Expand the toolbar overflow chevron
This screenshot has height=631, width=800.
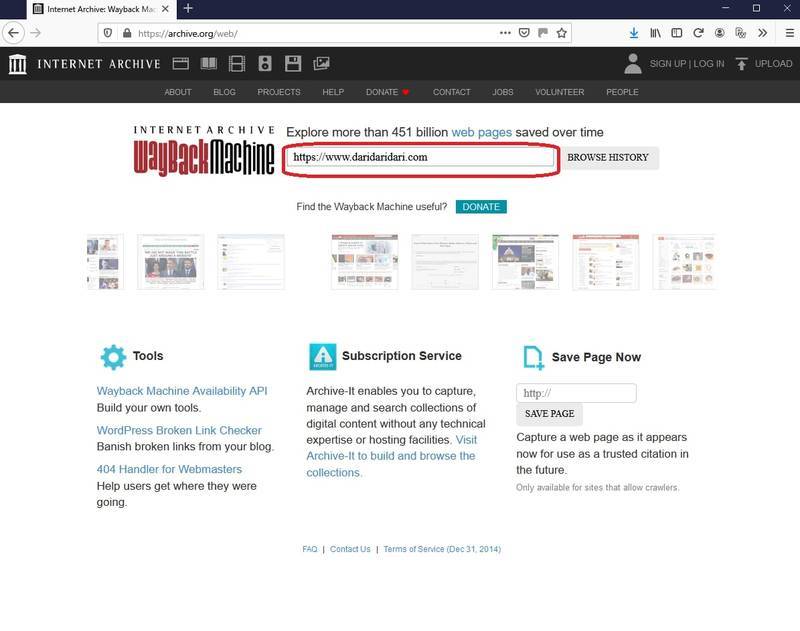[762, 33]
